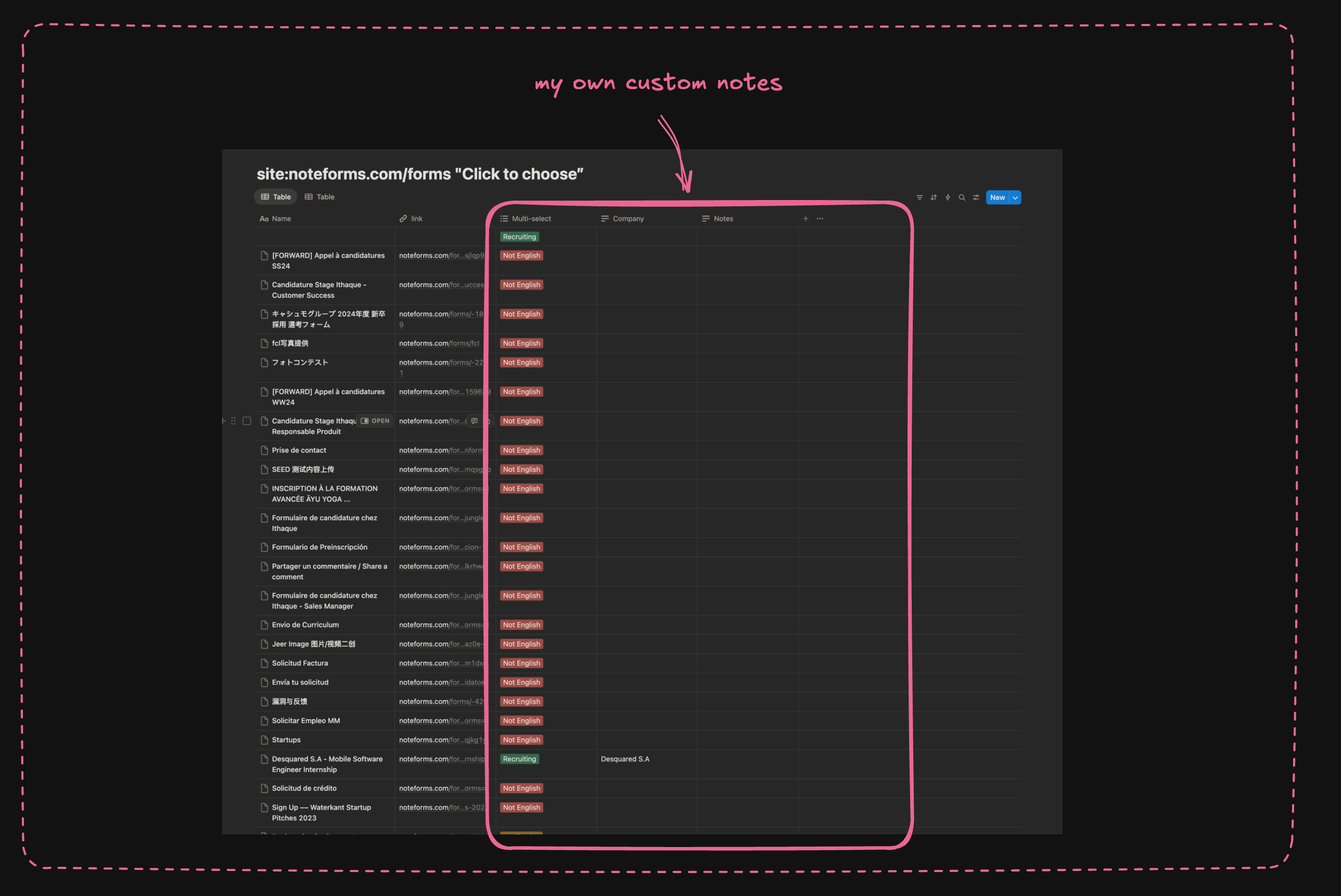The height and width of the screenshot is (896, 1341).
Task: Add a new property using the plus icon
Action: coord(805,218)
